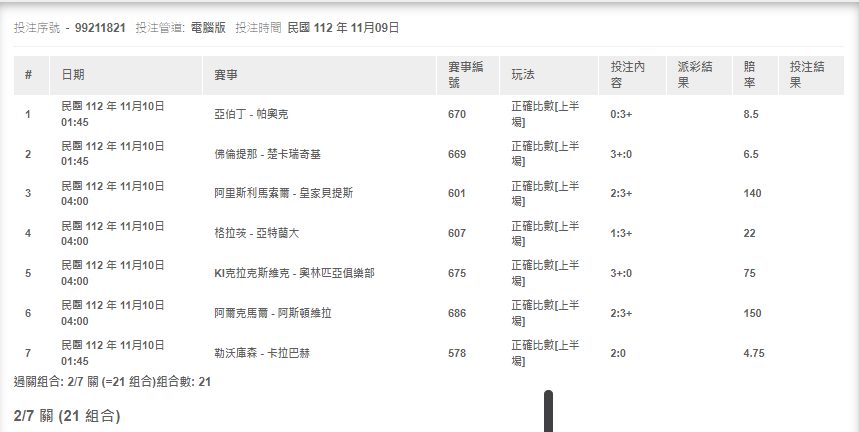Click odds value 4.75
Viewport: 859px width, 432px height.
click(x=754, y=353)
